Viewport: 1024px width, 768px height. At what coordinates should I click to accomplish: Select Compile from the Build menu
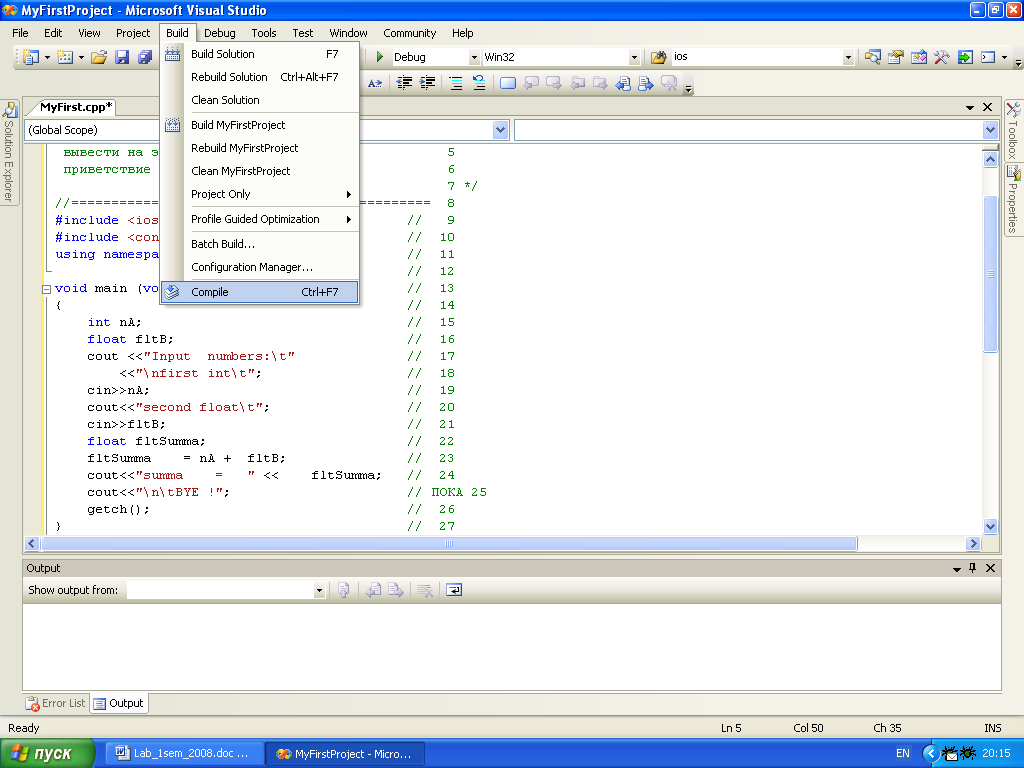pyautogui.click(x=260, y=292)
